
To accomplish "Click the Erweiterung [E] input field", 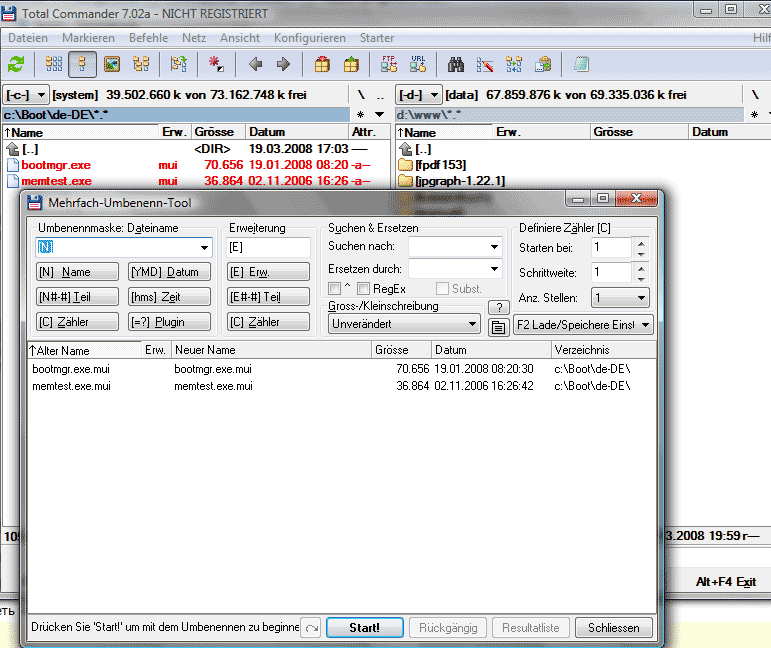I will pos(268,247).
